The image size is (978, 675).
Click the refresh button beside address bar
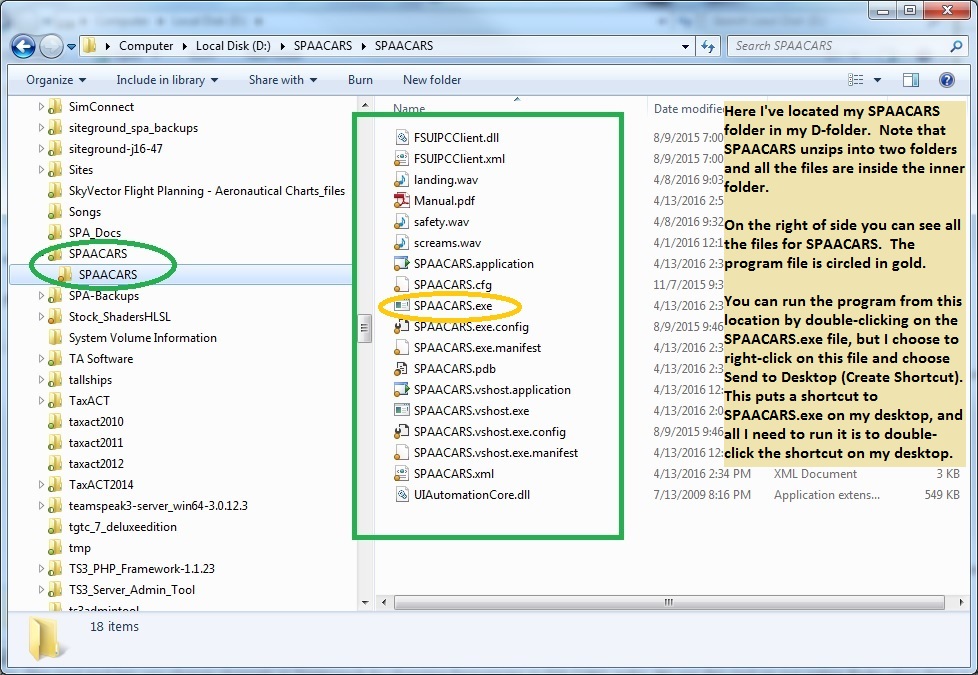pyautogui.click(x=708, y=46)
